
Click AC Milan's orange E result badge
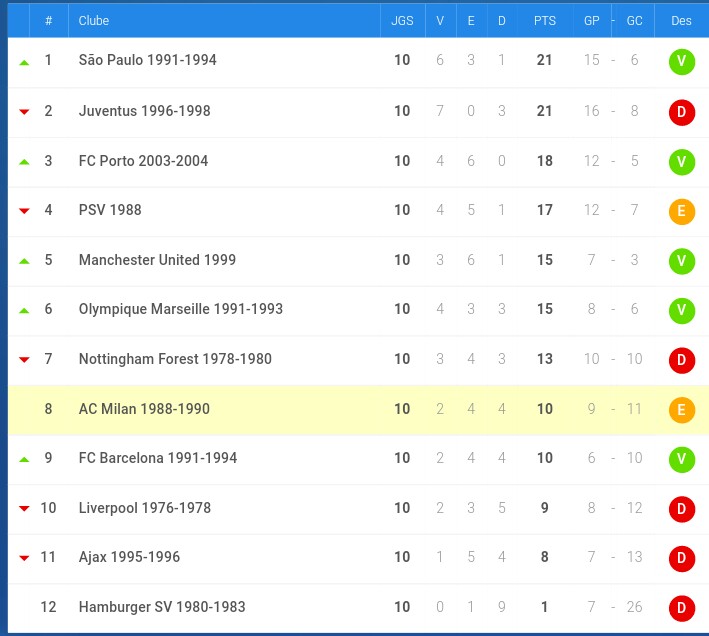coord(681,410)
